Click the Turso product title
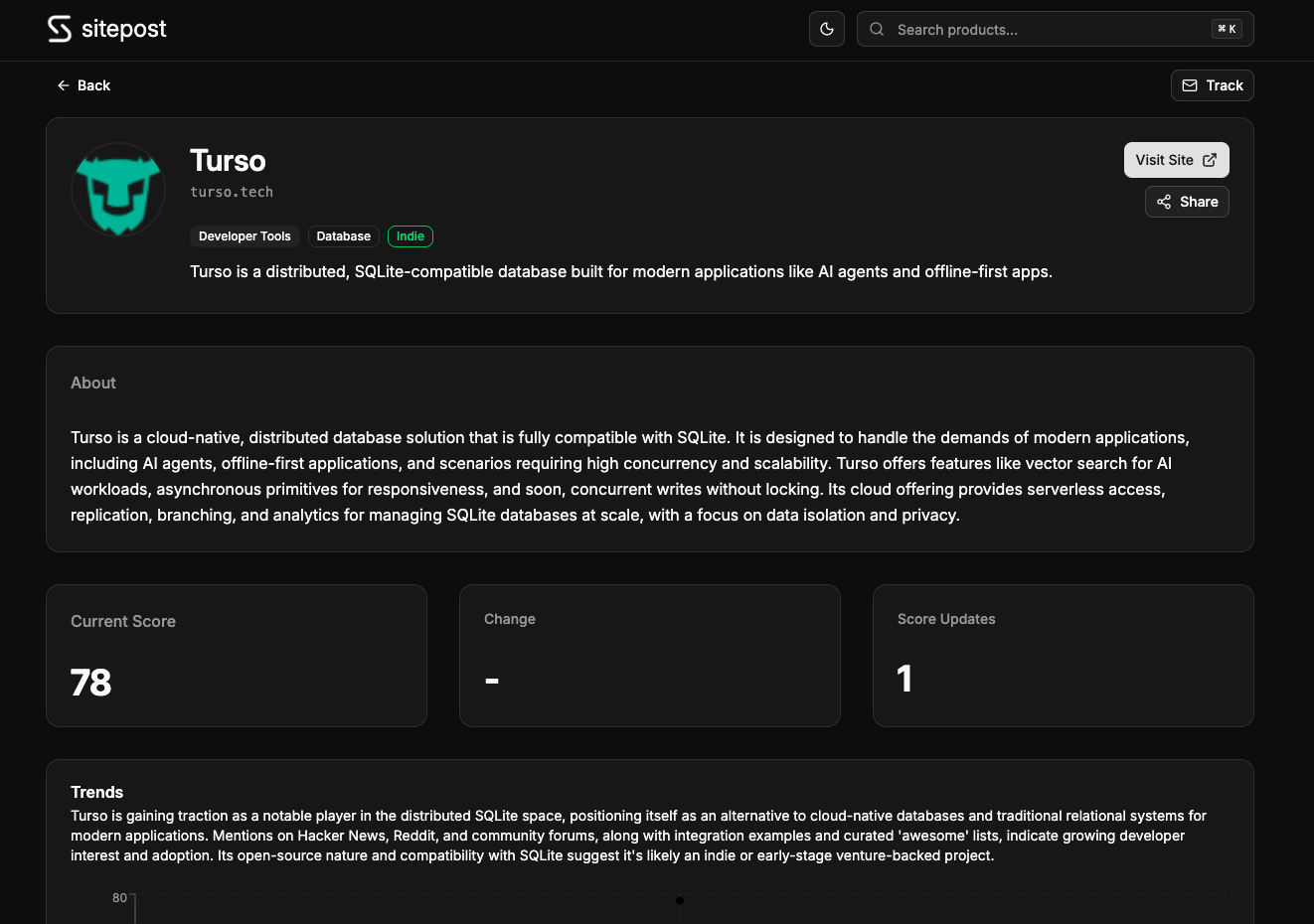Viewport: 1314px width, 924px height. [228, 160]
